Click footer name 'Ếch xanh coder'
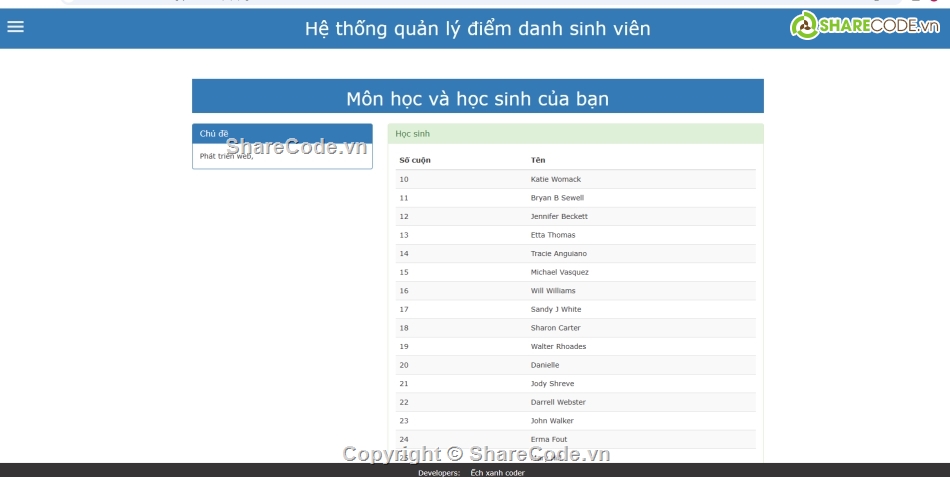 tap(497, 473)
